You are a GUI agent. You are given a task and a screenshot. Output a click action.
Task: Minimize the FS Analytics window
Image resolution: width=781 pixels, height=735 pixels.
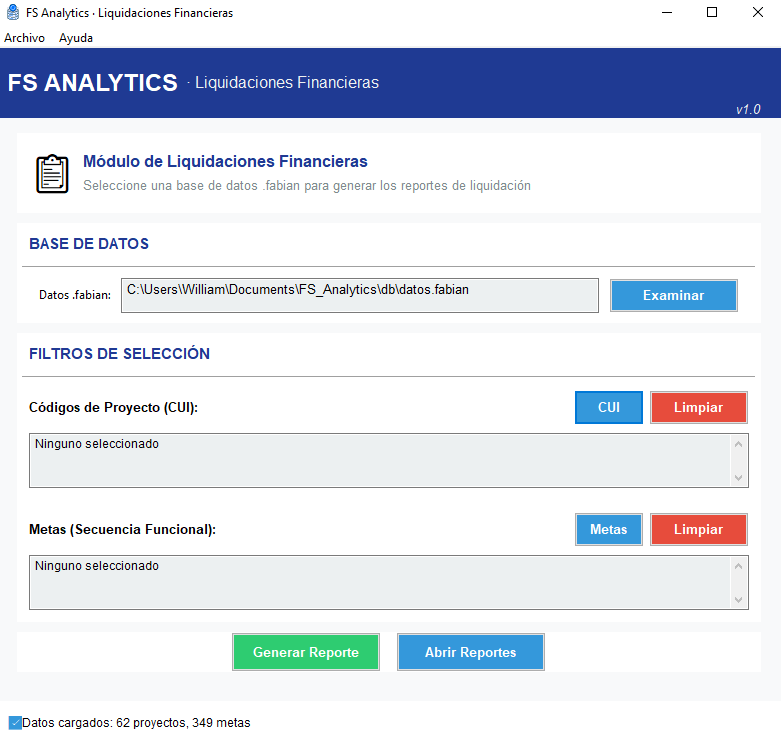coord(667,12)
